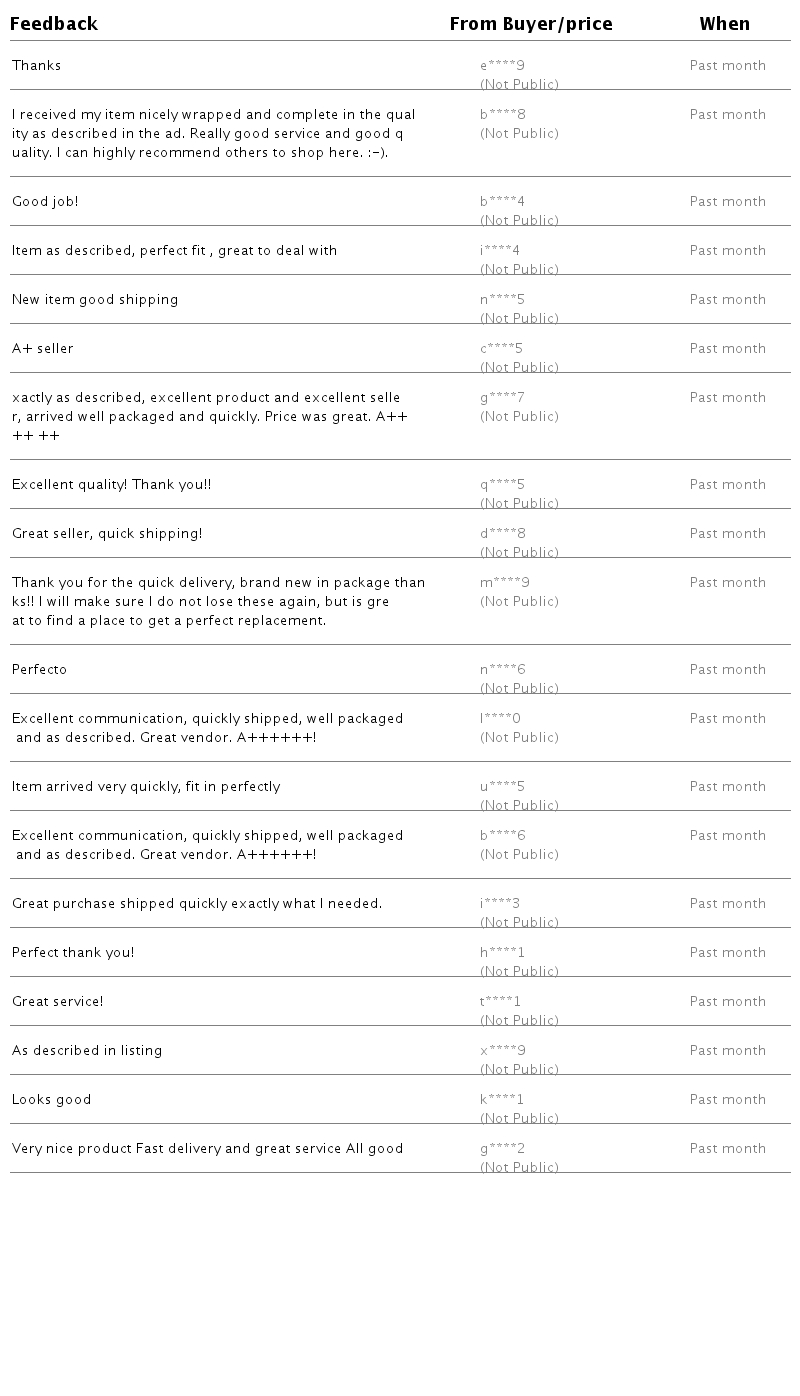Click buyer name x****9
The image size is (800, 1396).
pos(502,1051)
